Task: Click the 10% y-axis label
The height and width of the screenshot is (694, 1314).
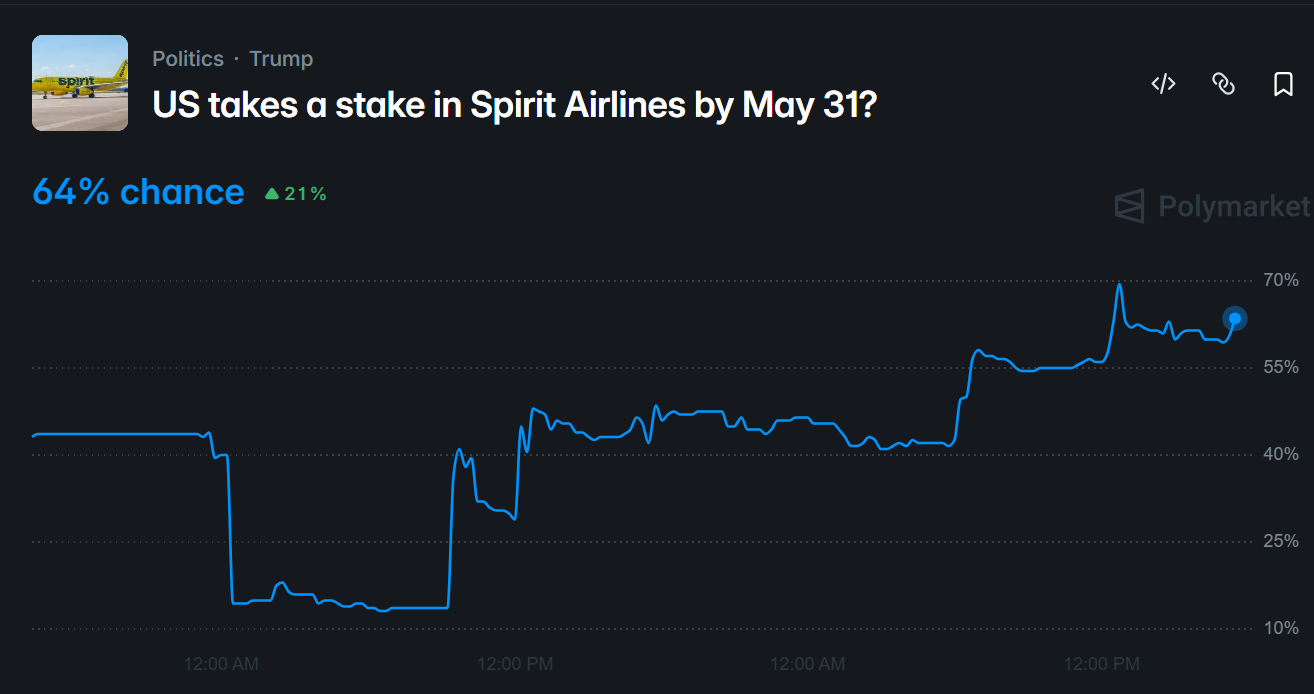Action: pyautogui.click(x=1281, y=628)
